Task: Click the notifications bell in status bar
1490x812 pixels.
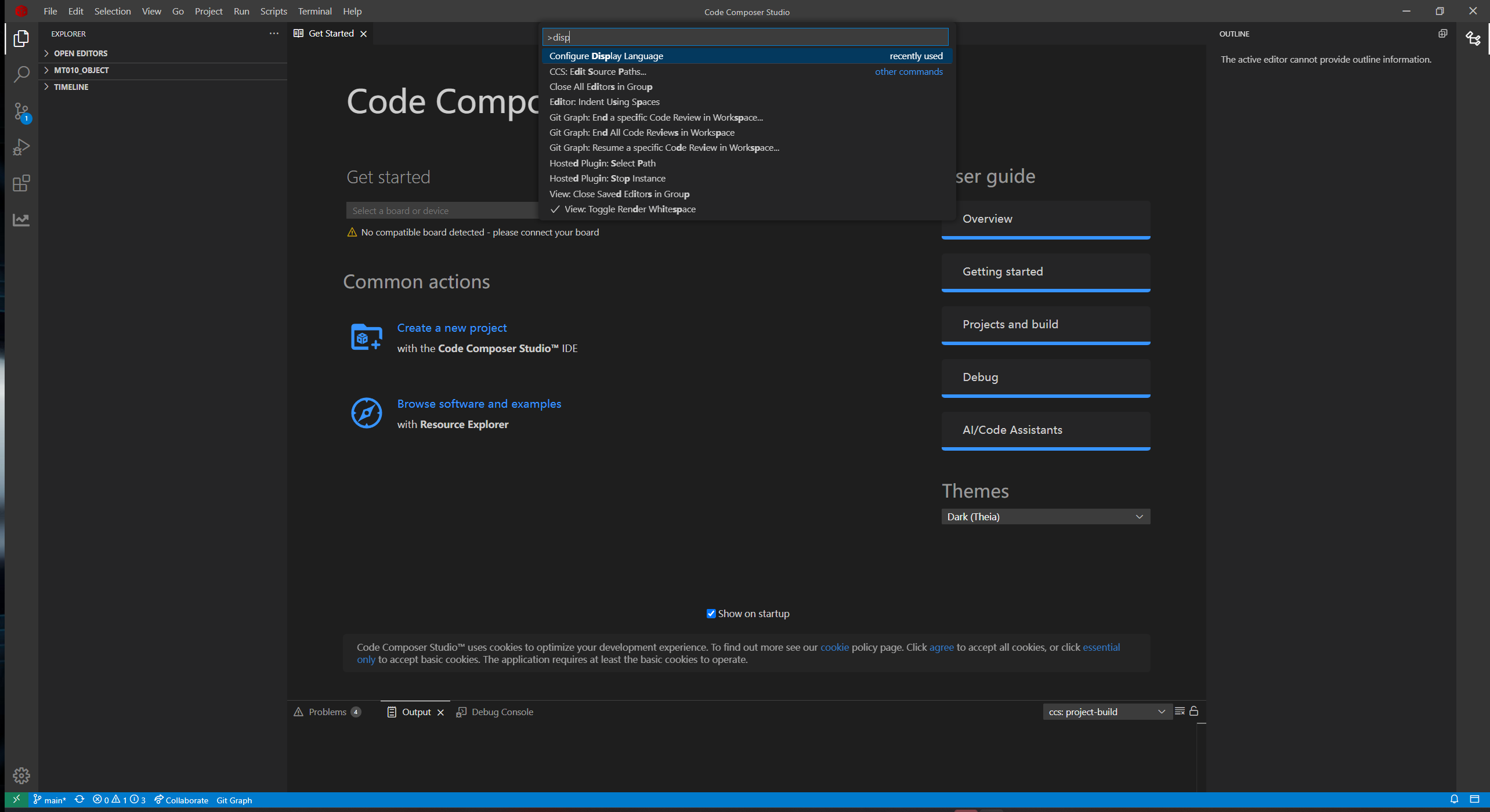Action: 1454,799
